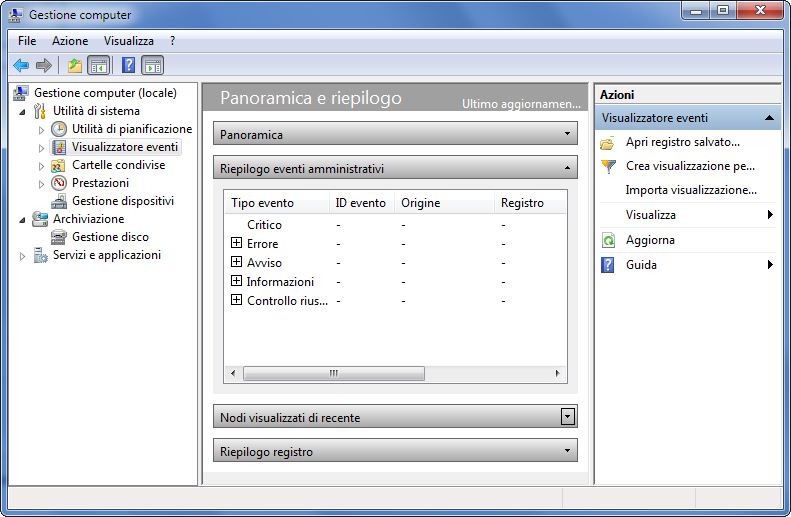Screen dimensions: 791x517
Task: Expand the Servizi e applicazioni node
Action: click(x=22, y=256)
